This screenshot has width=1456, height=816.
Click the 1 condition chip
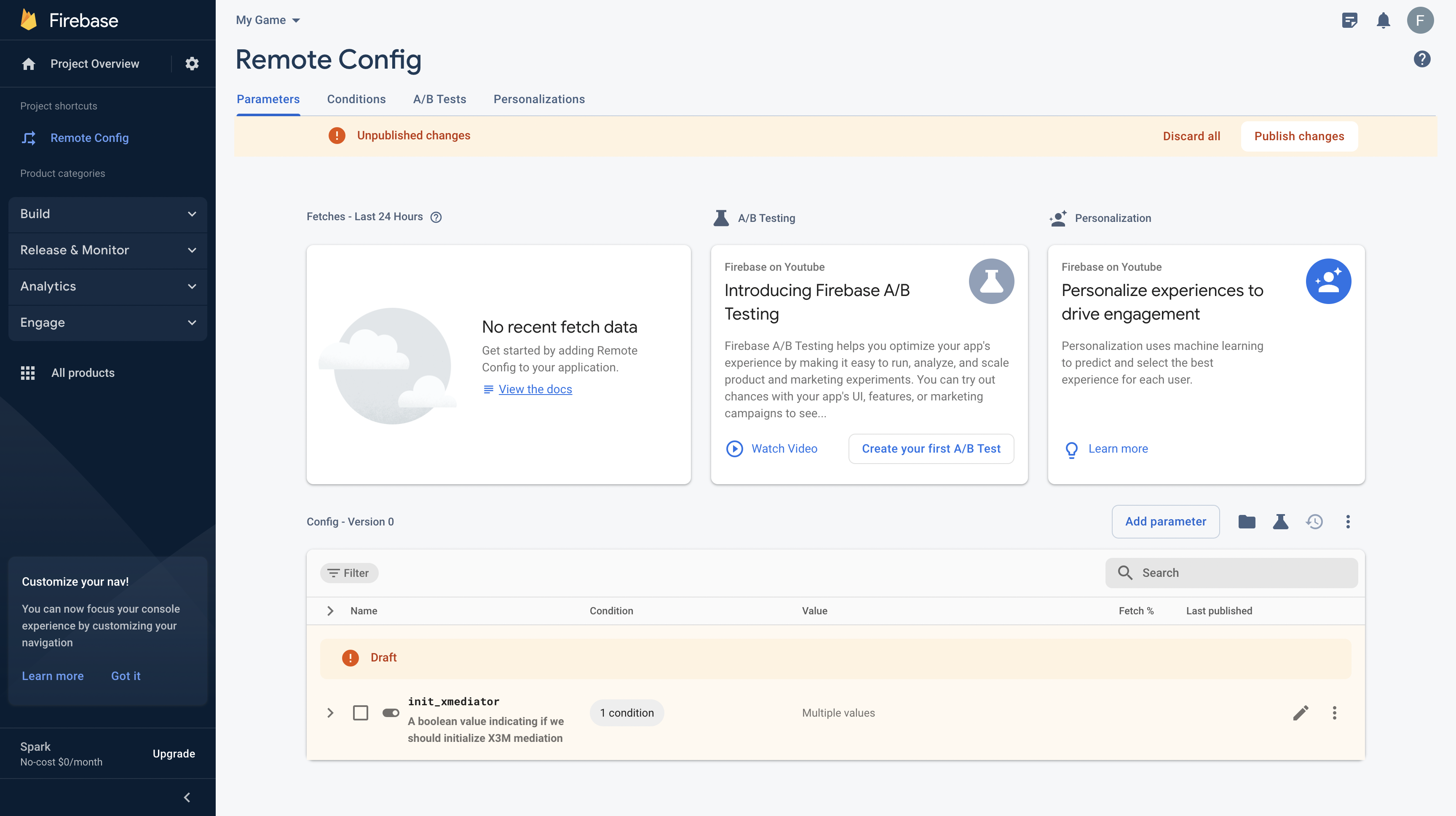[627, 713]
